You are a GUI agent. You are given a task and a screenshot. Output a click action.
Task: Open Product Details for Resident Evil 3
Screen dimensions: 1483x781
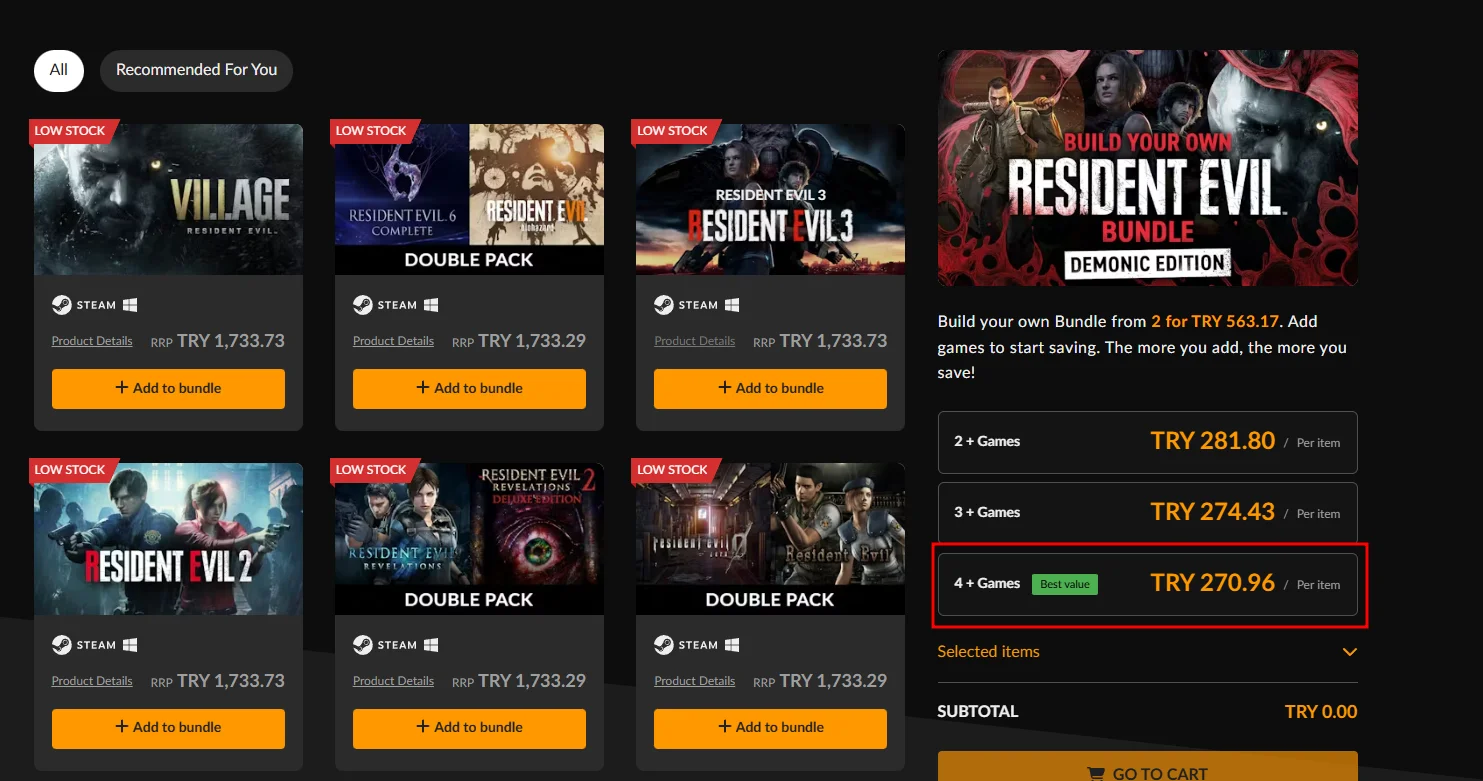[x=694, y=341]
